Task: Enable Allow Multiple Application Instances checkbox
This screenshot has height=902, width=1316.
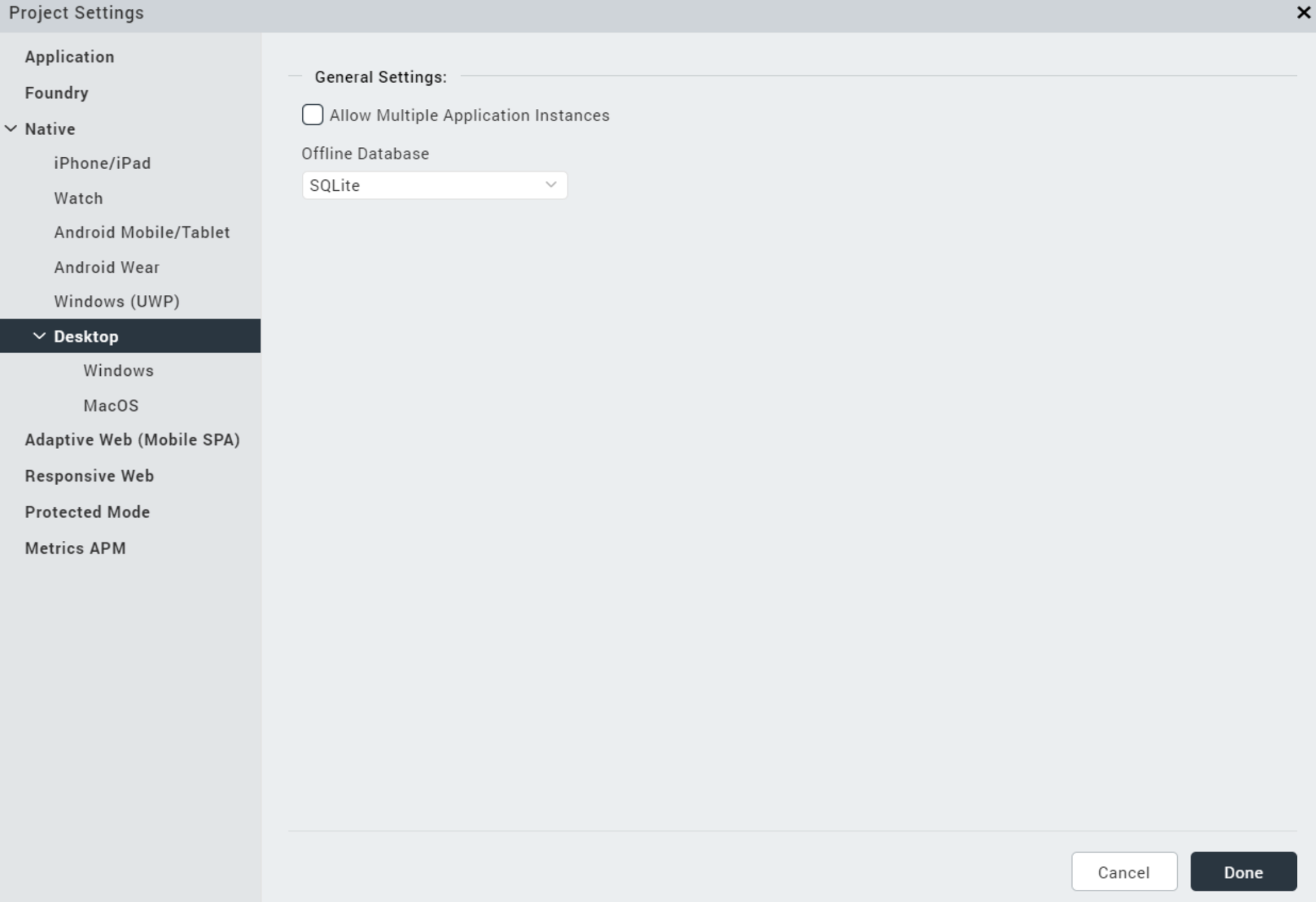Action: coord(313,115)
